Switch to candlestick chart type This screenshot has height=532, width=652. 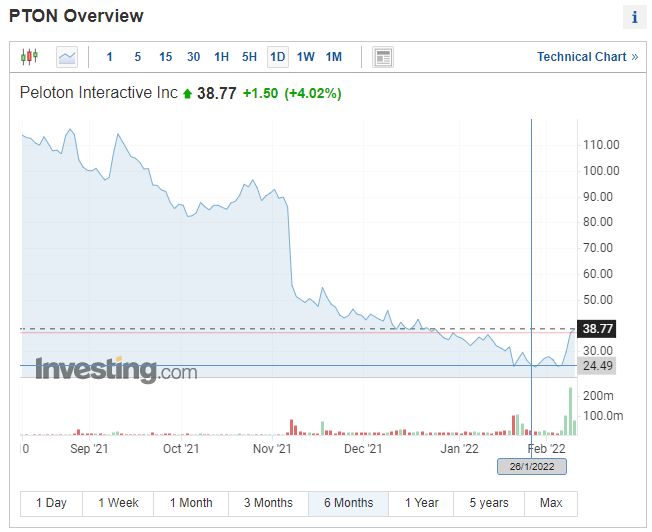point(29,57)
